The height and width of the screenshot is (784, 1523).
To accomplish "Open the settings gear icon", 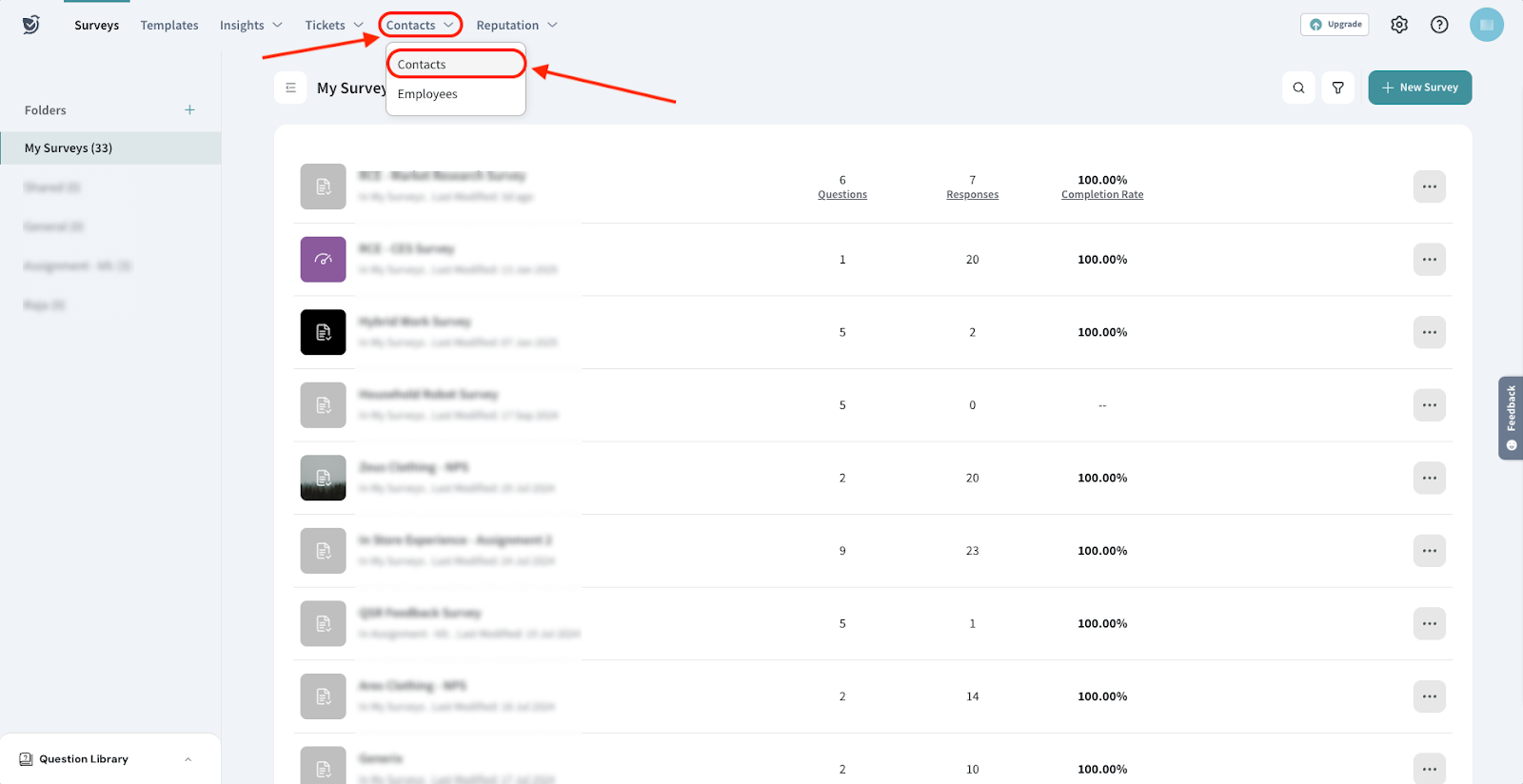I will (1398, 25).
